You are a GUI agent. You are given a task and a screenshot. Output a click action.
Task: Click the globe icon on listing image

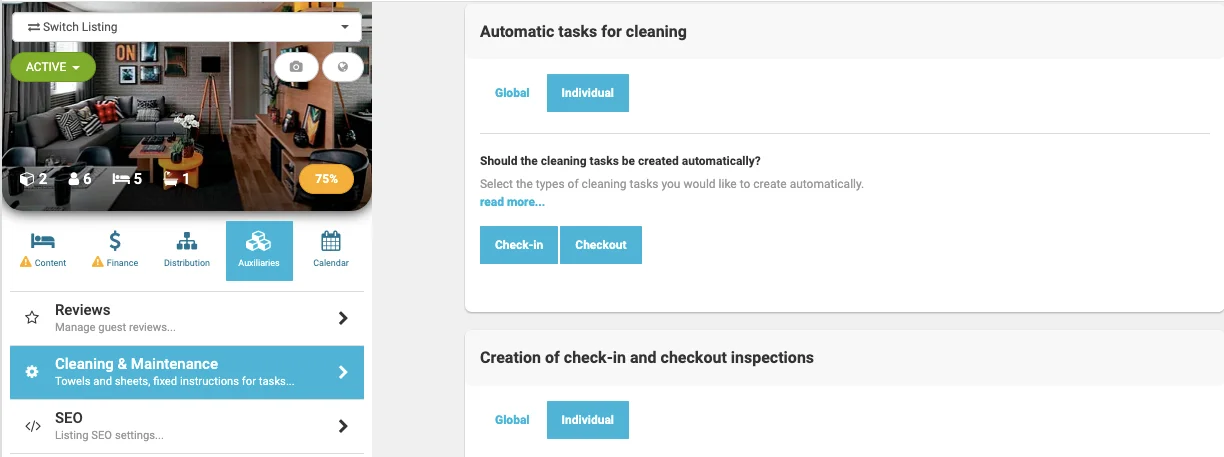[343, 67]
